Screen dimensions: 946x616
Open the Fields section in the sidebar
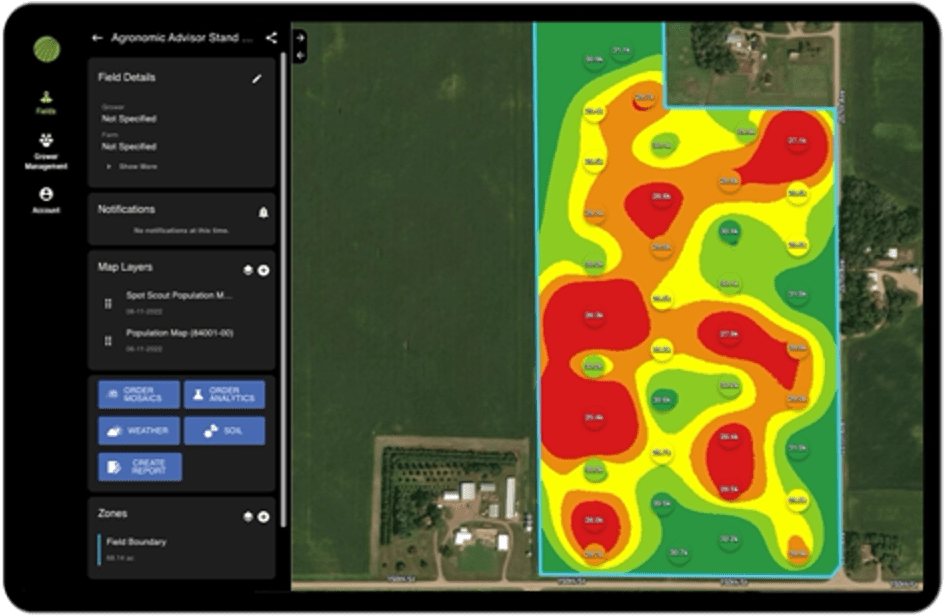46,103
